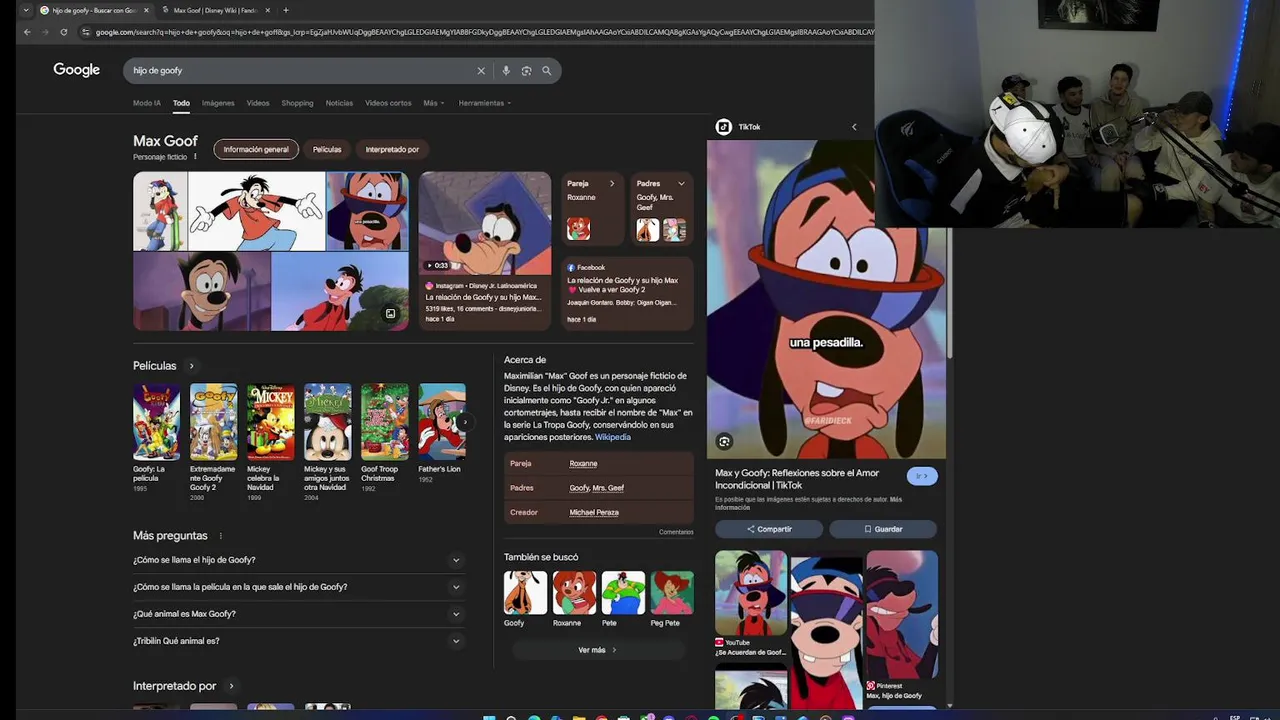Reload the page with refresh icon

click(x=63, y=32)
